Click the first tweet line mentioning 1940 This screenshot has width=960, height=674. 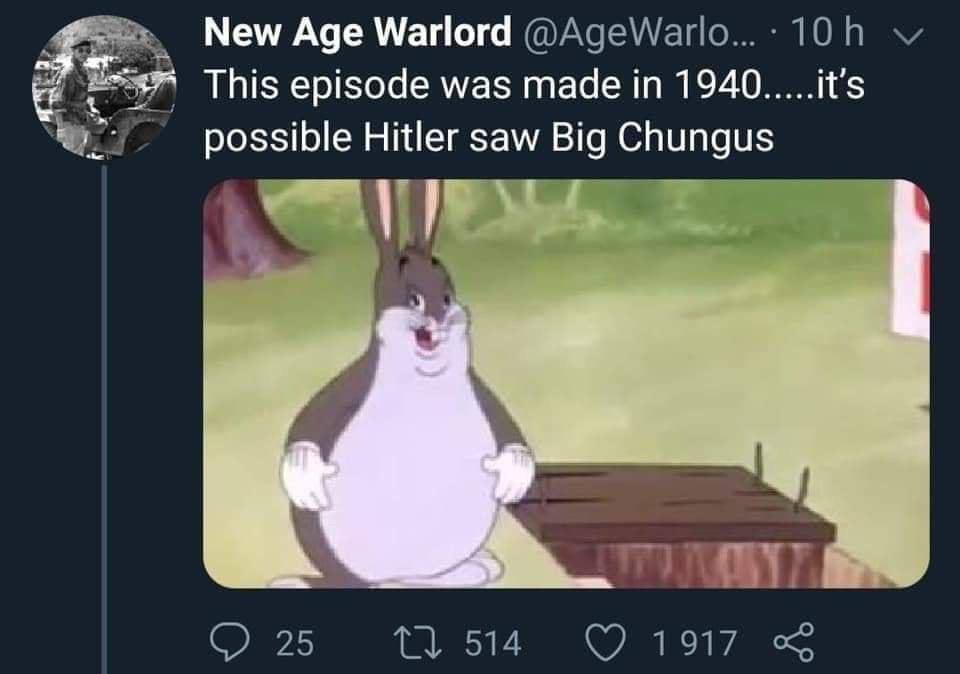(534, 84)
